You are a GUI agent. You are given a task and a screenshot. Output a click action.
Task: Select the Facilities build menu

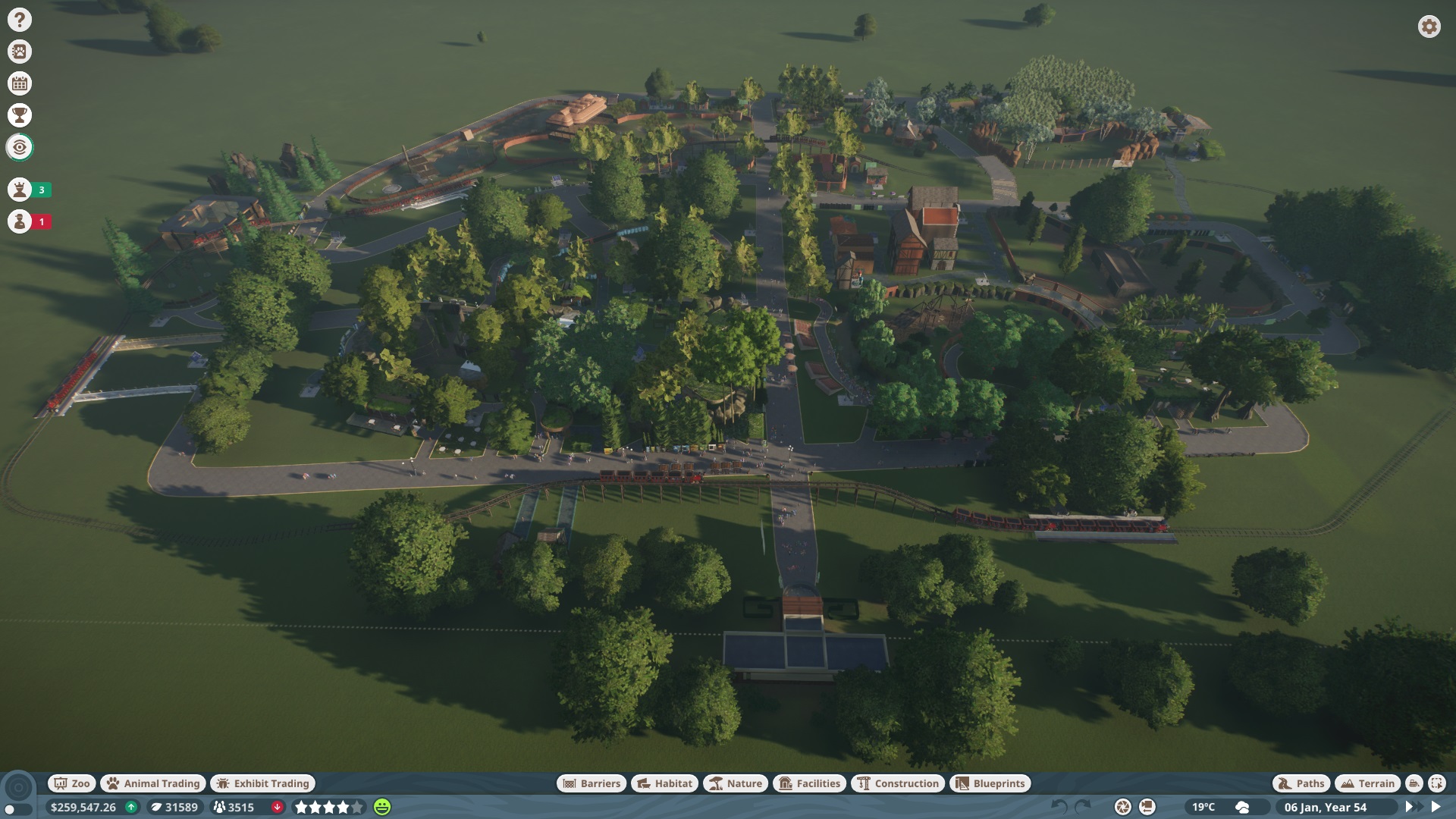point(810,783)
